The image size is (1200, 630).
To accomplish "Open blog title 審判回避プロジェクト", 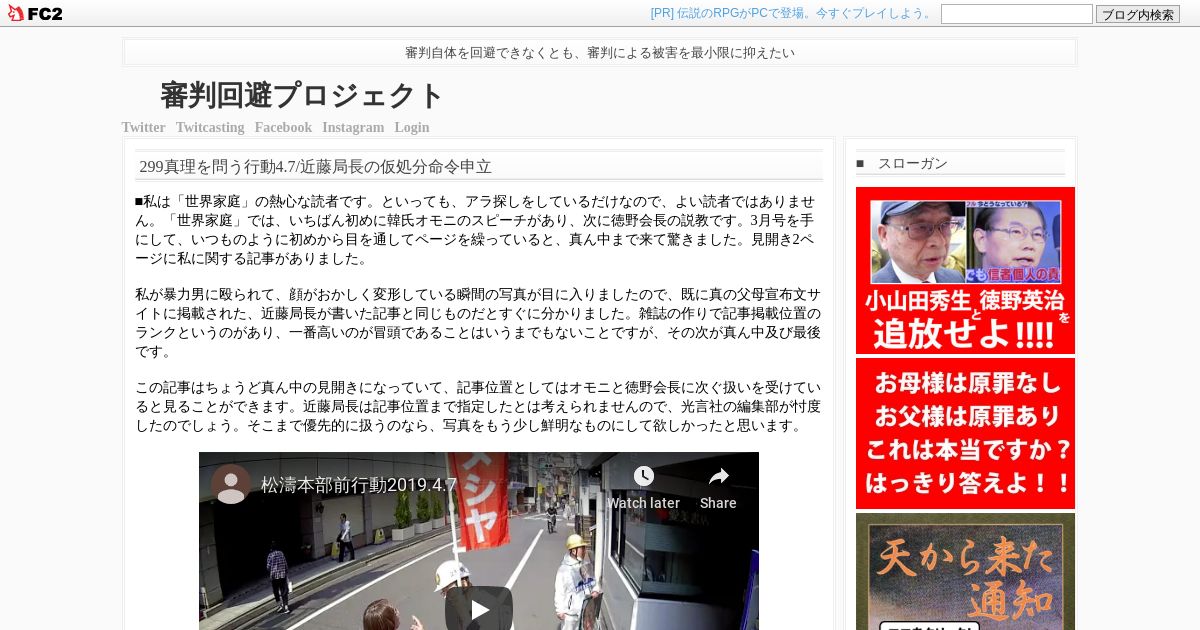I will [x=302, y=95].
